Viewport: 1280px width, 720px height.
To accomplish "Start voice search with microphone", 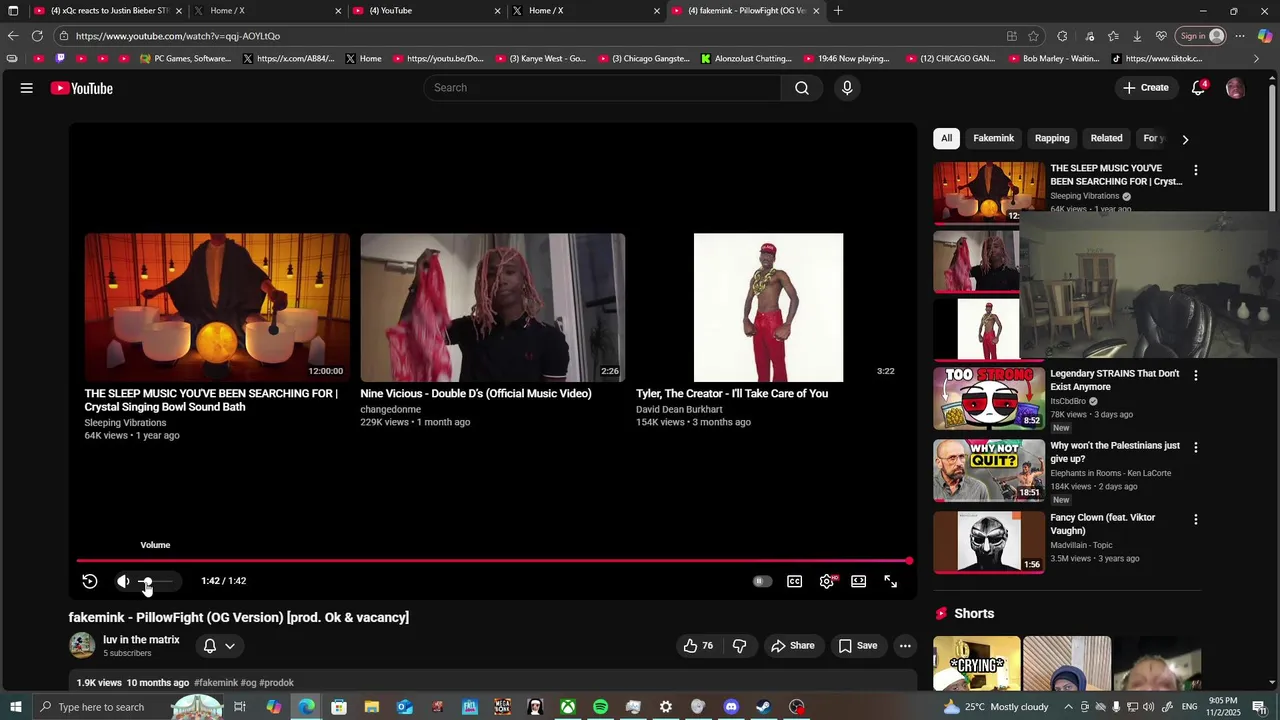I will (x=847, y=88).
